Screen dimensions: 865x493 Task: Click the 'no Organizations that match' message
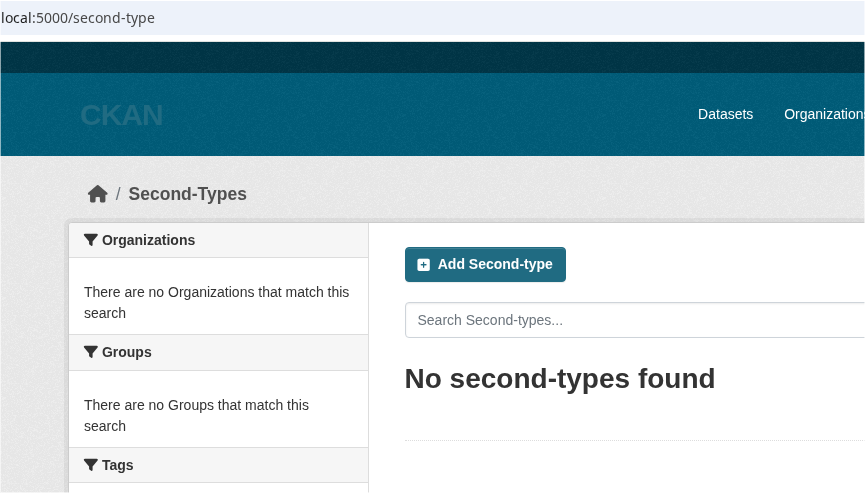point(216,302)
